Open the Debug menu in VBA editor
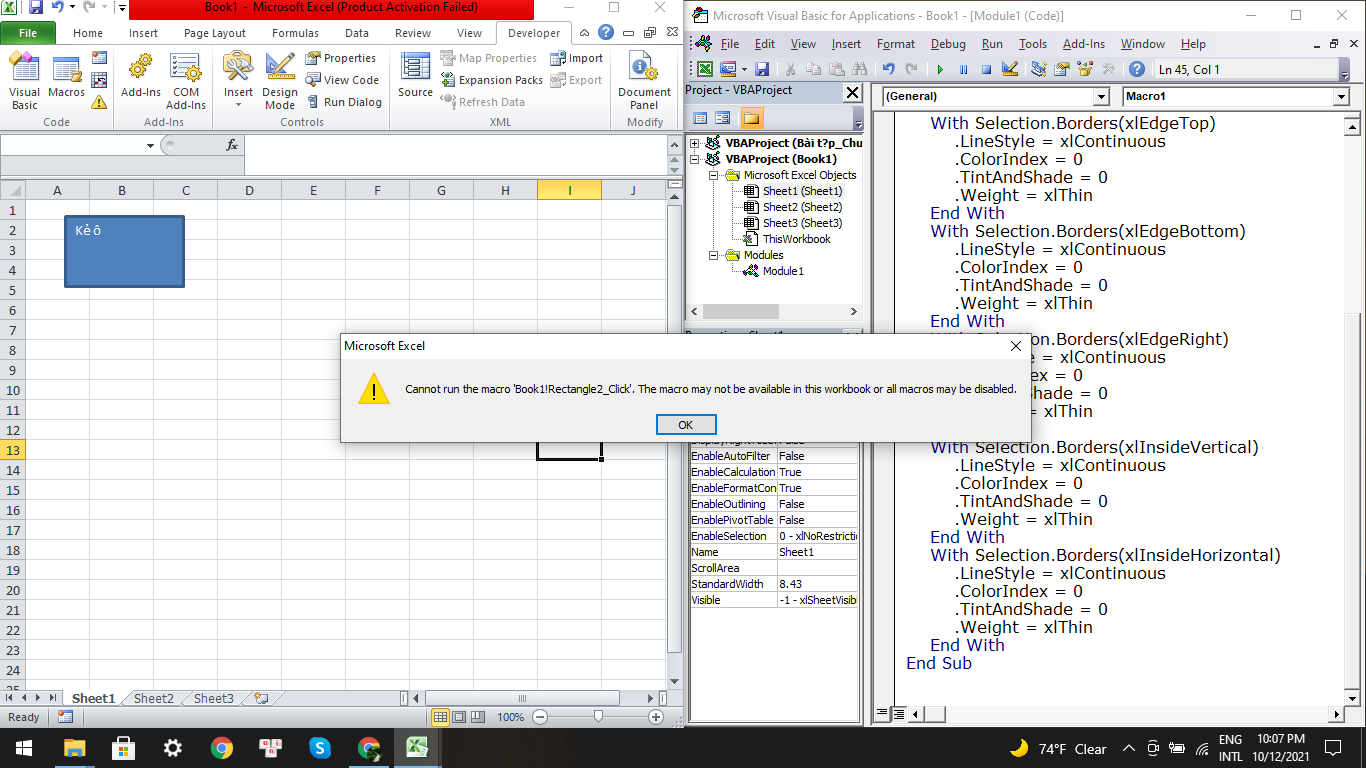The image size is (1366, 768). click(948, 44)
